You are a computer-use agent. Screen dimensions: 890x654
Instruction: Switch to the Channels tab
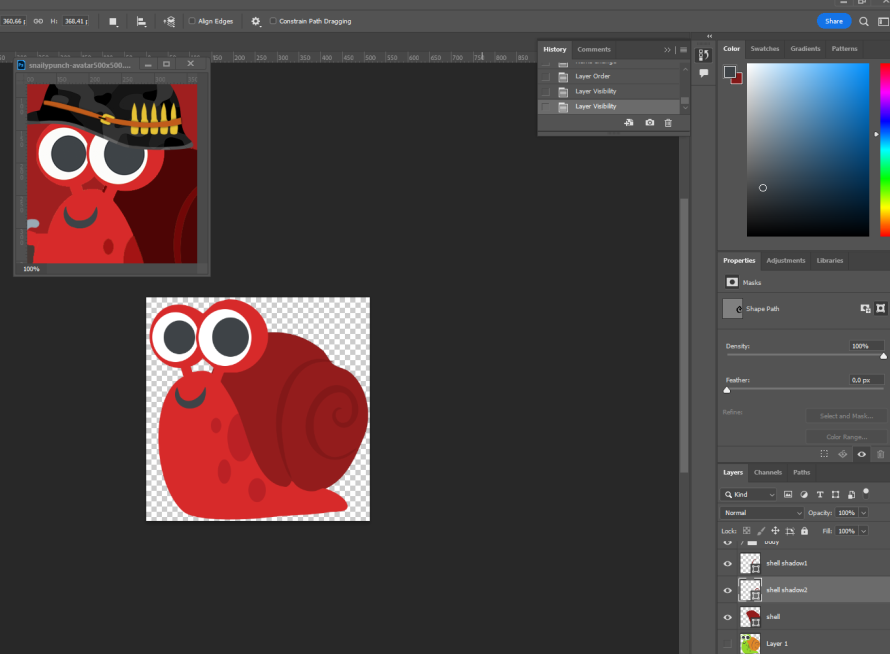(767, 472)
